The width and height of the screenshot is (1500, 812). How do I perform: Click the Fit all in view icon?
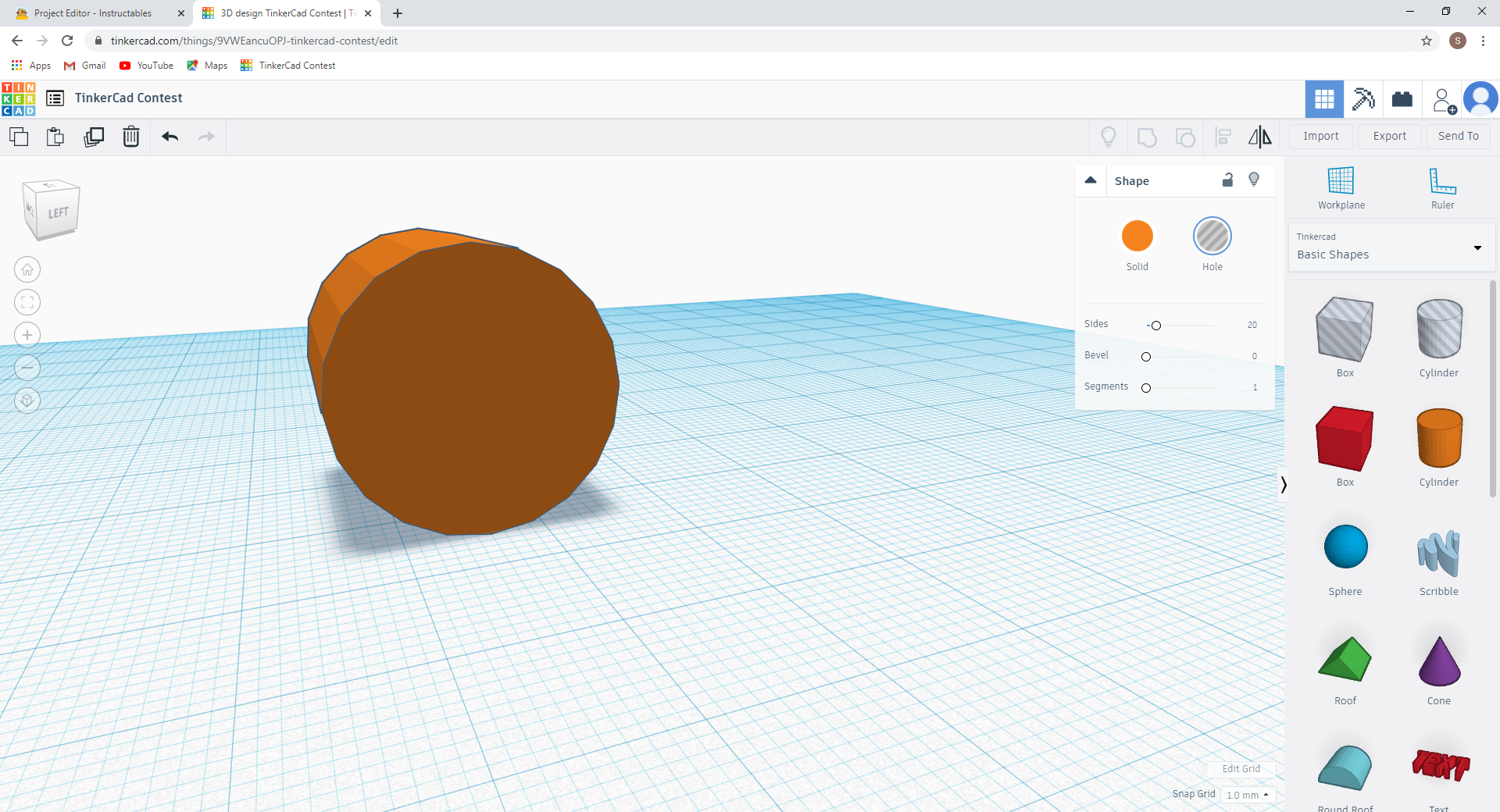[x=27, y=302]
